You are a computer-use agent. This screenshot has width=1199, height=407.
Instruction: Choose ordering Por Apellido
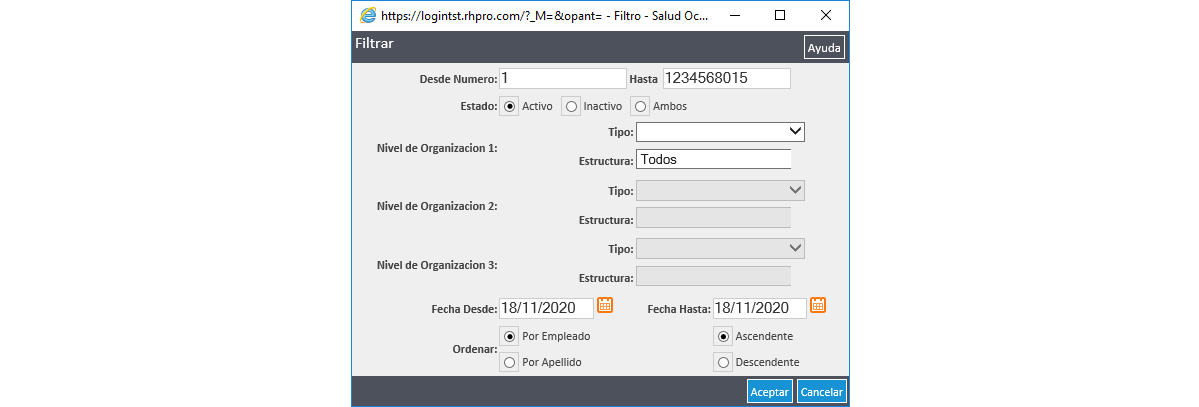(509, 362)
